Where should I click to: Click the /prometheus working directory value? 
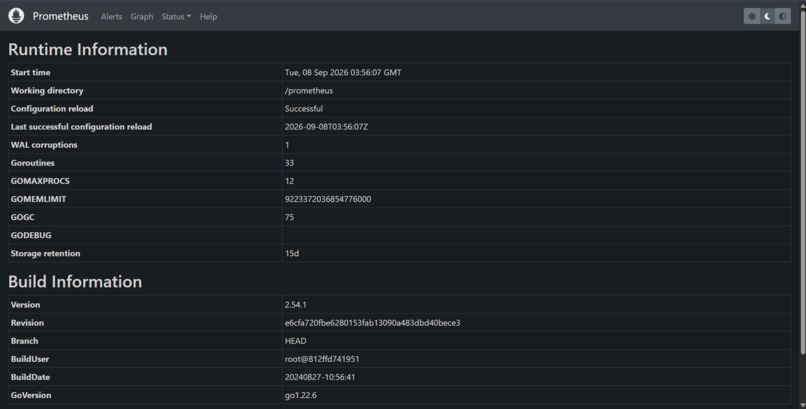309,90
